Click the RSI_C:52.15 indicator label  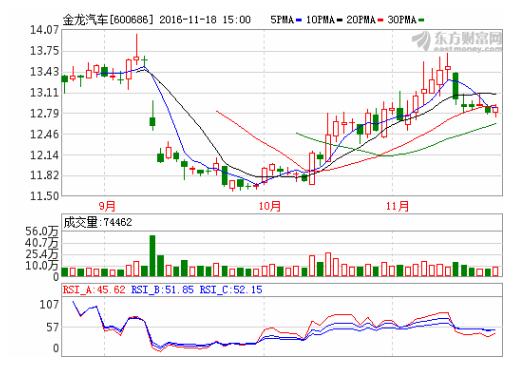(x=231, y=290)
